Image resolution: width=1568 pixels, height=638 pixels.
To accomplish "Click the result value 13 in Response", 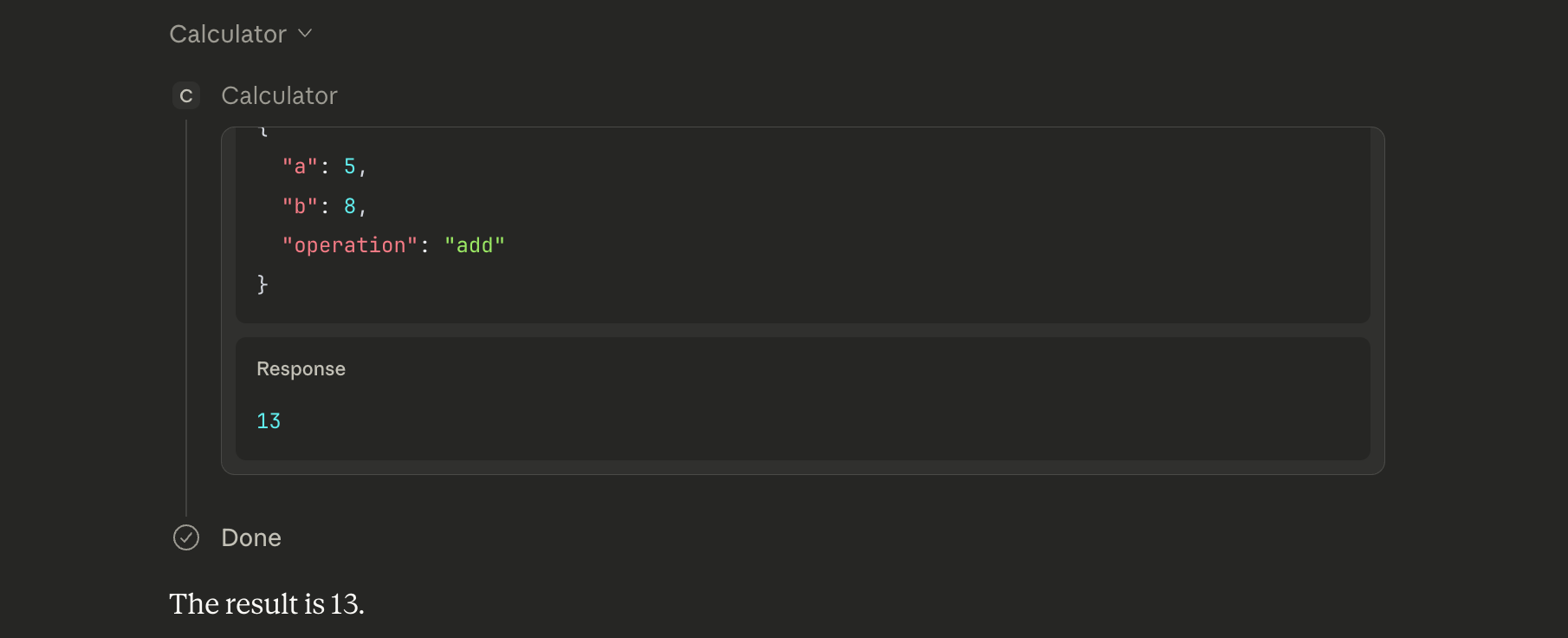I will point(268,420).
